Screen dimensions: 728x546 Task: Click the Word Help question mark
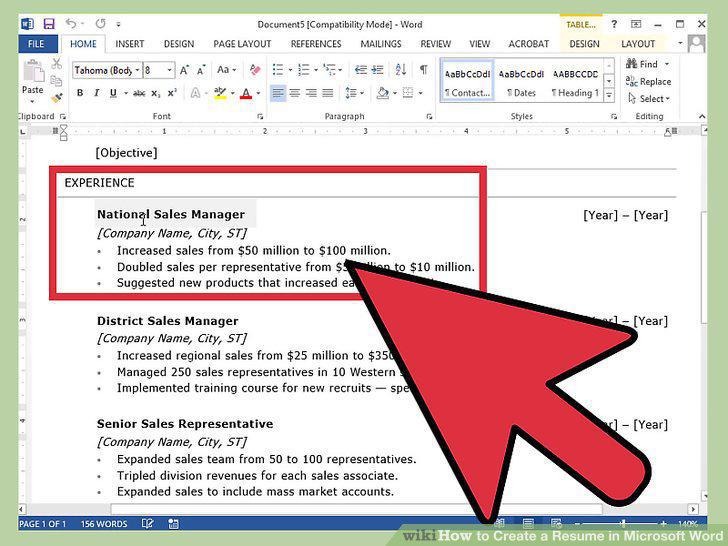614,24
